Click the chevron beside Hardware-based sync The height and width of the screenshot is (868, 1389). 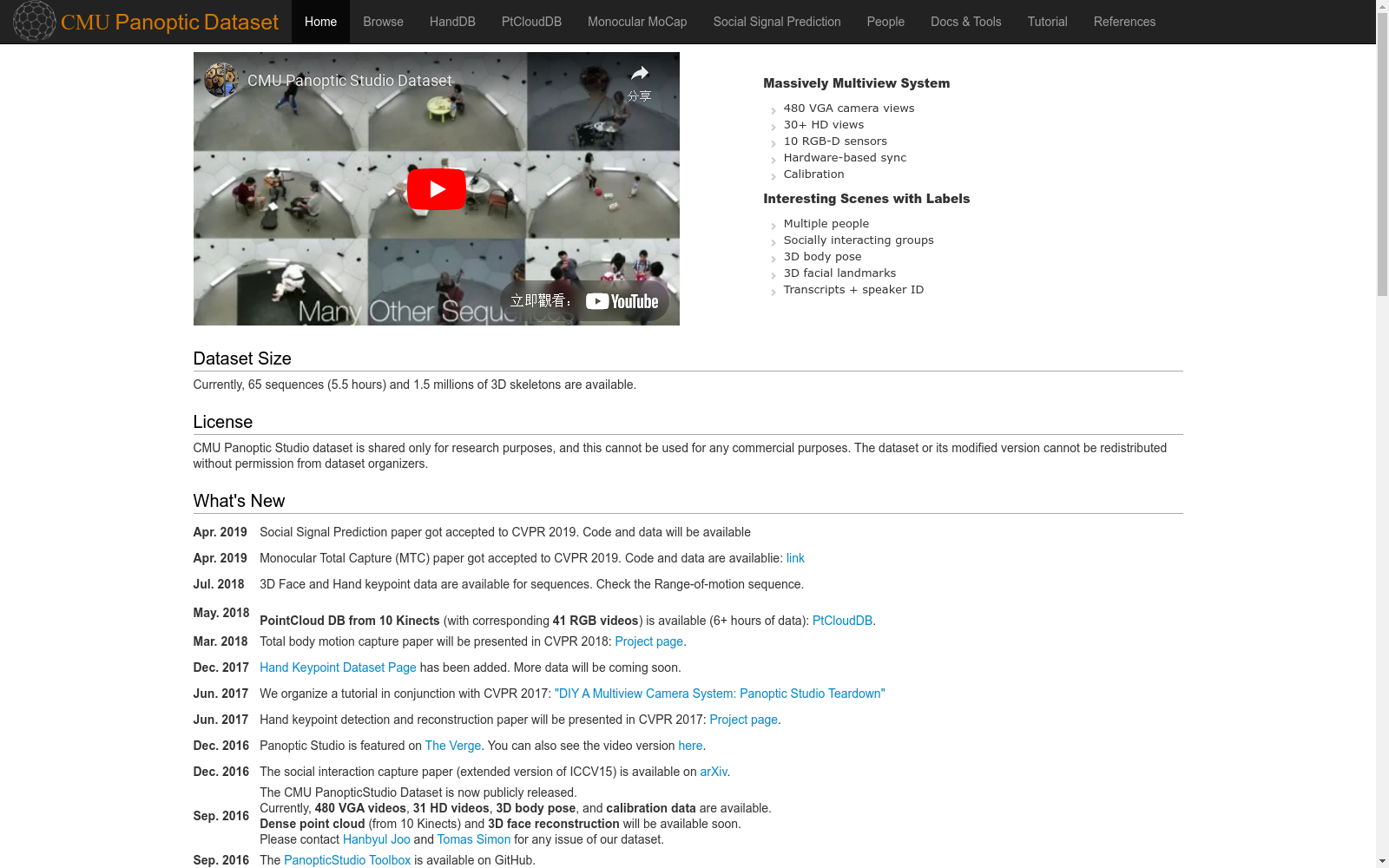tap(773, 160)
